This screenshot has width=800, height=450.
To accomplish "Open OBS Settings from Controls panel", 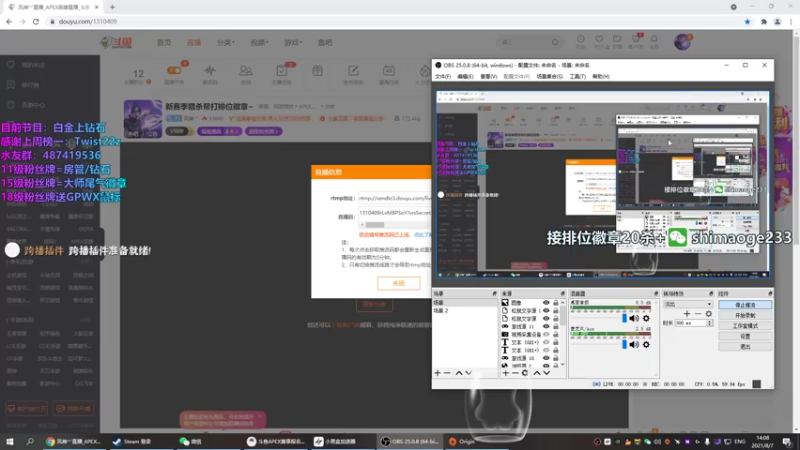I will click(x=745, y=336).
